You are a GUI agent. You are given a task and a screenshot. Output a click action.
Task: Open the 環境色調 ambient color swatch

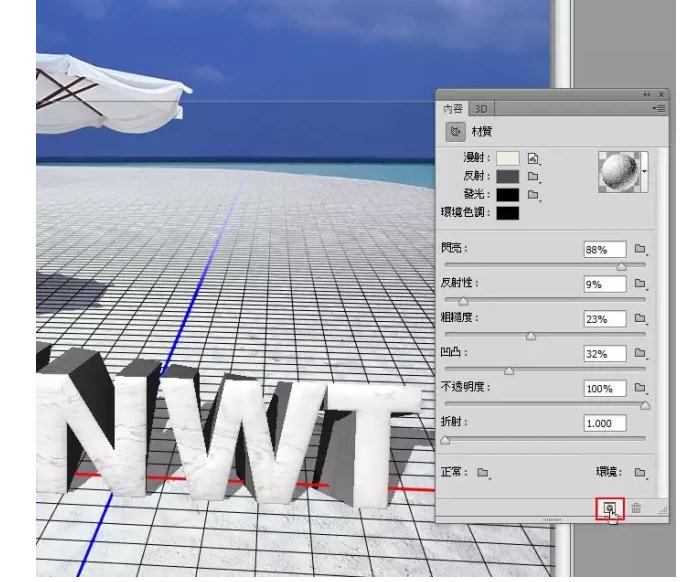point(508,213)
